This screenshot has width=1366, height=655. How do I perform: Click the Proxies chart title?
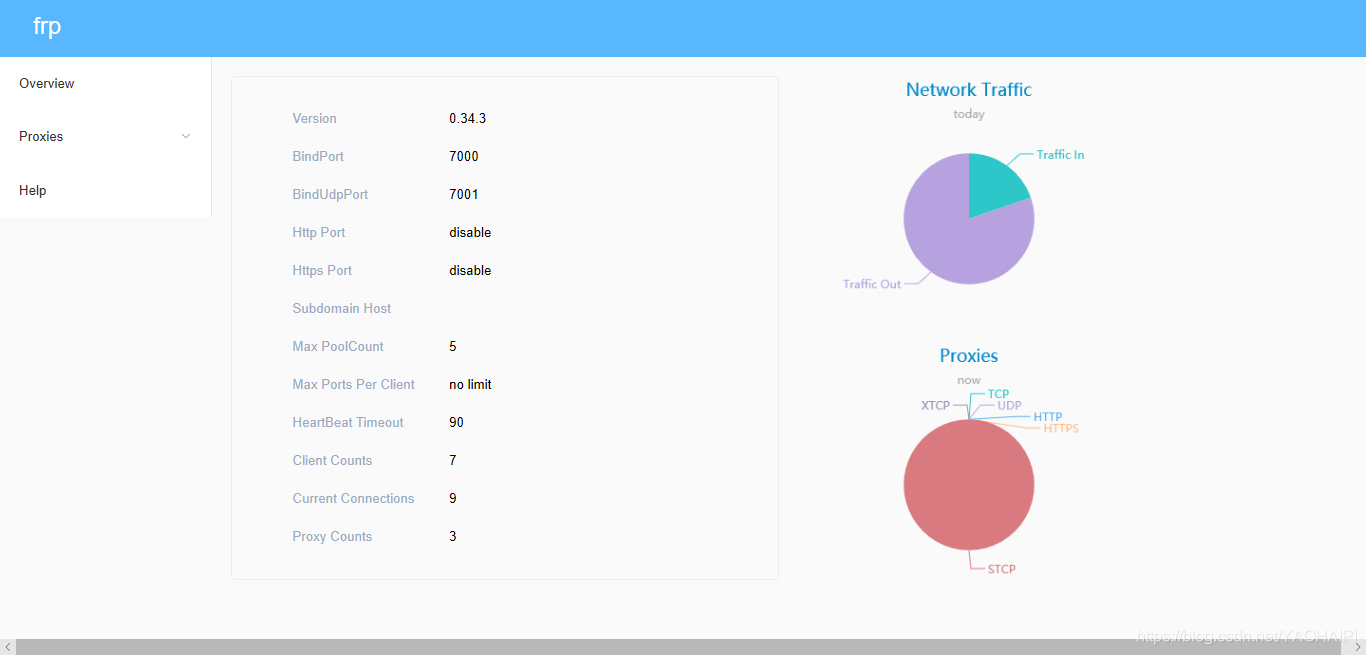969,356
